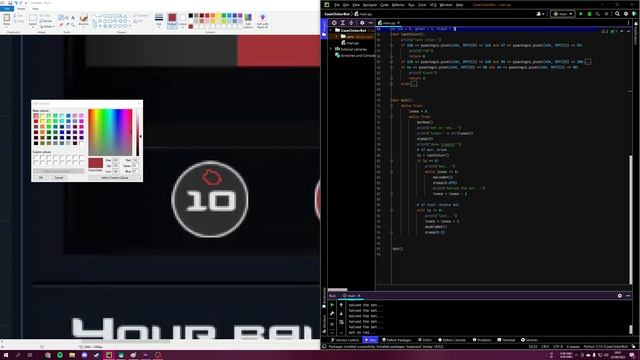The width and height of the screenshot is (640, 360).
Task: Open the File menu in PyCharm
Action: coord(337,5)
